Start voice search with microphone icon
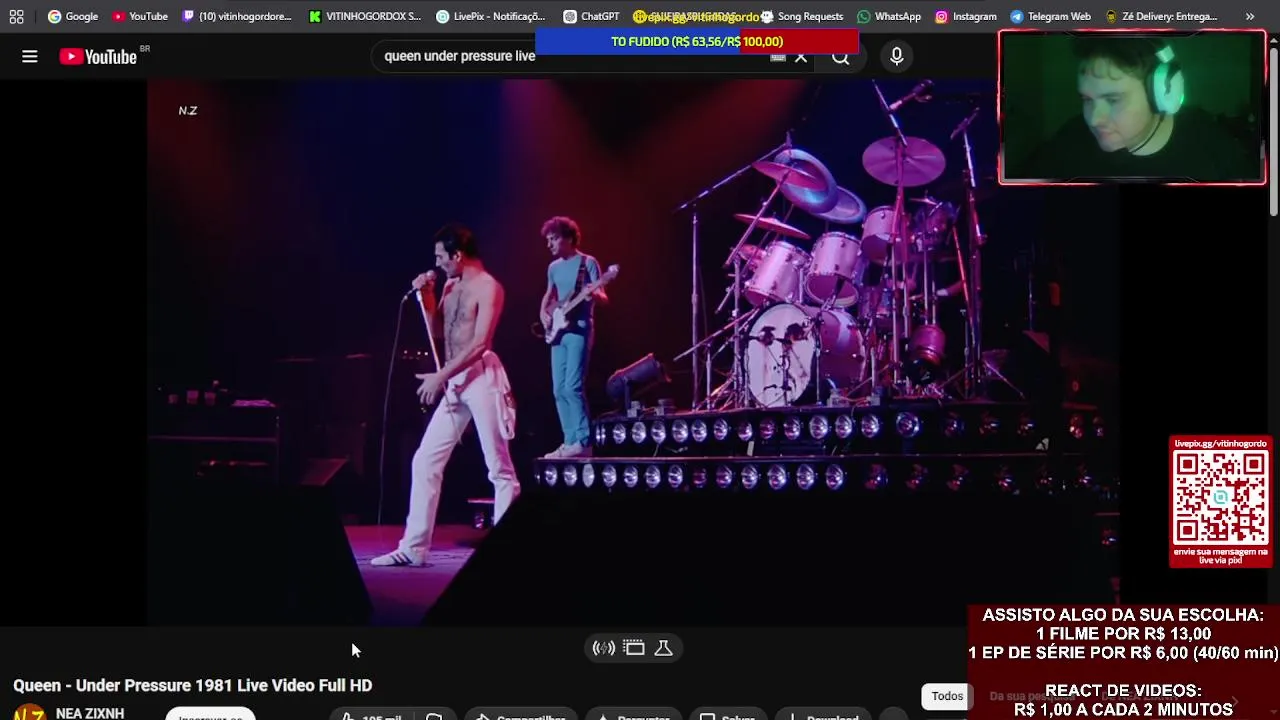The image size is (1280, 720). (897, 57)
